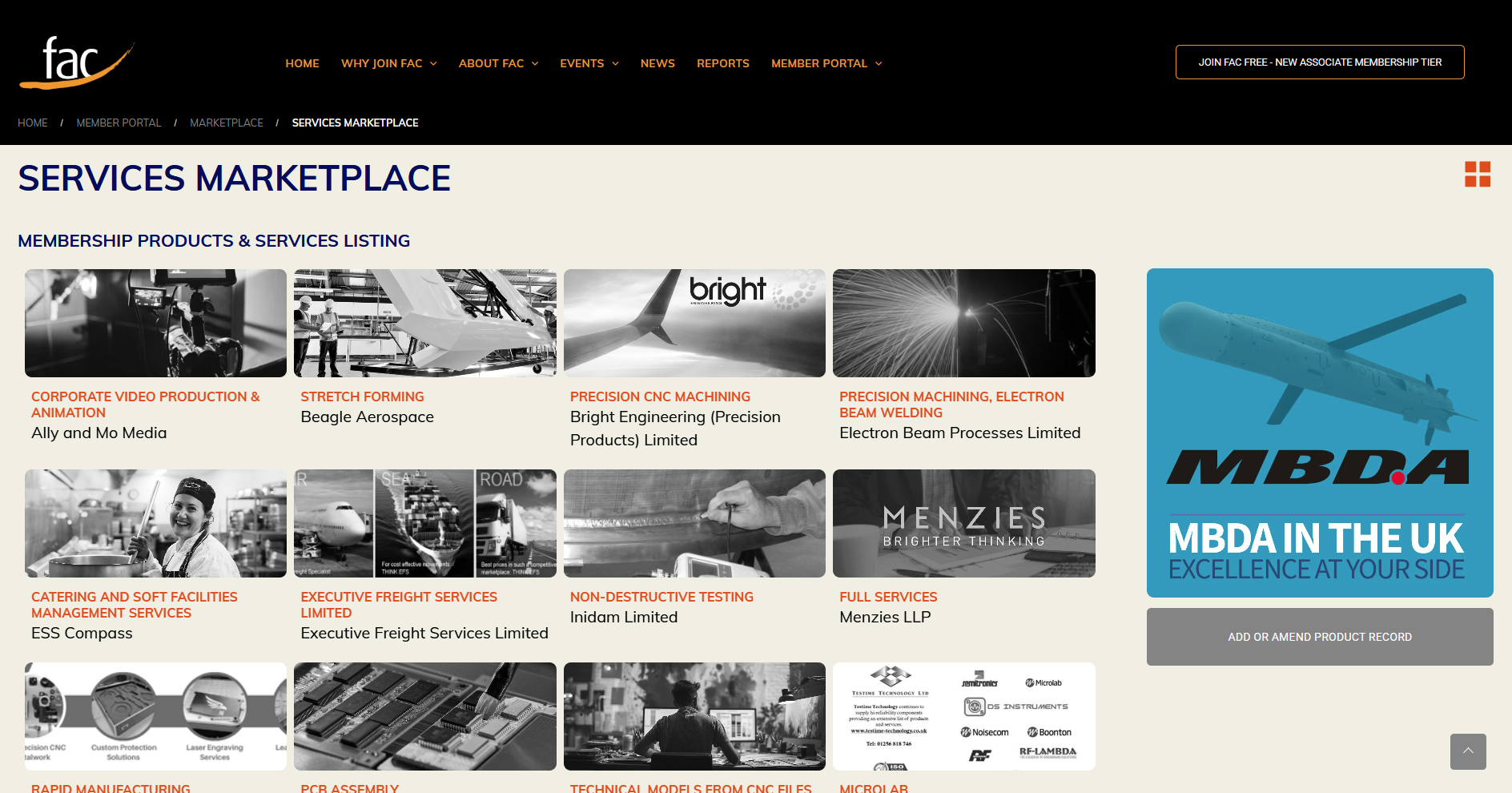This screenshot has width=1512, height=793.
Task: Click Services Marketplace breadcrumb text
Action: [x=355, y=123]
